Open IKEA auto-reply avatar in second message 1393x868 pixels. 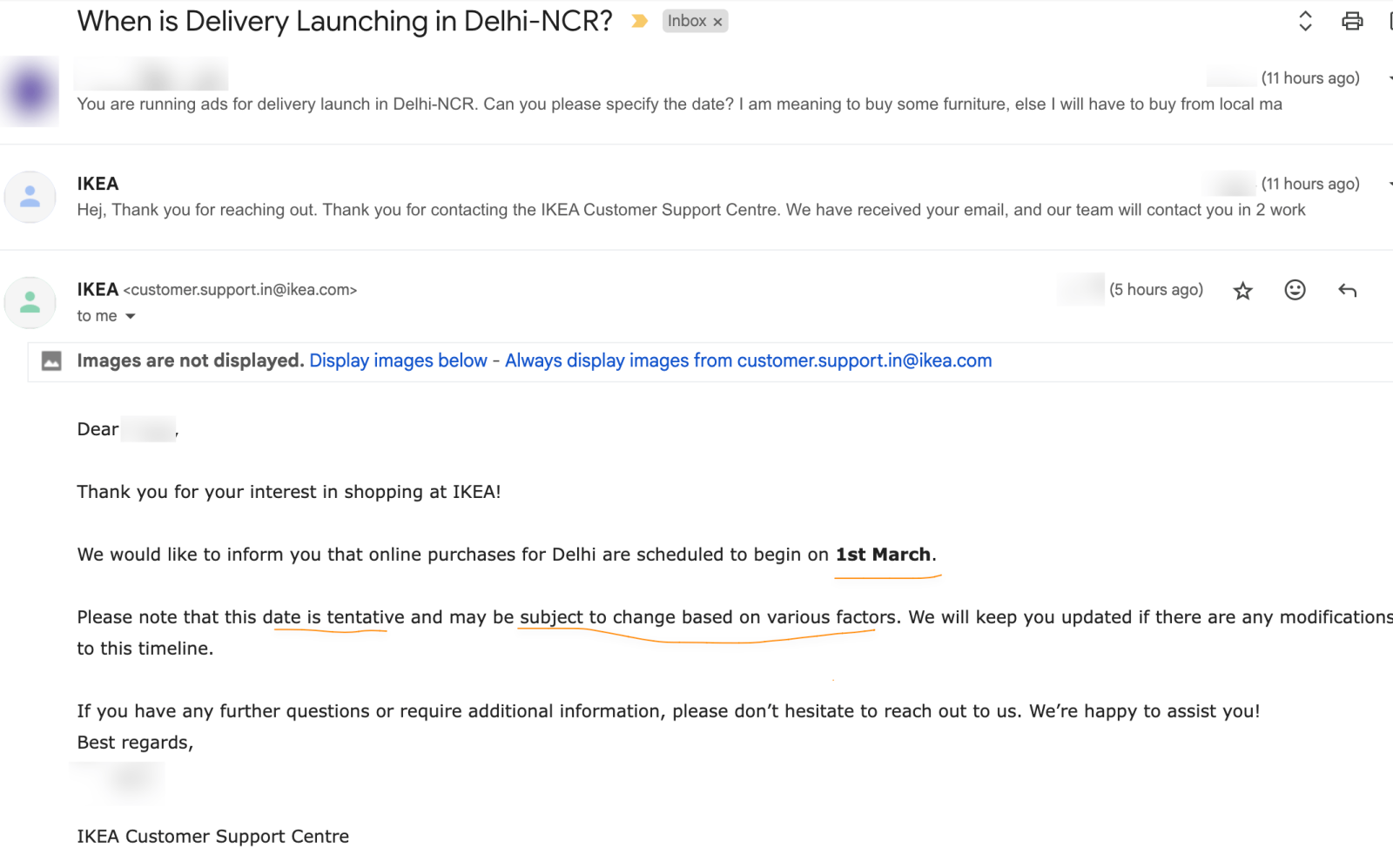[x=30, y=197]
